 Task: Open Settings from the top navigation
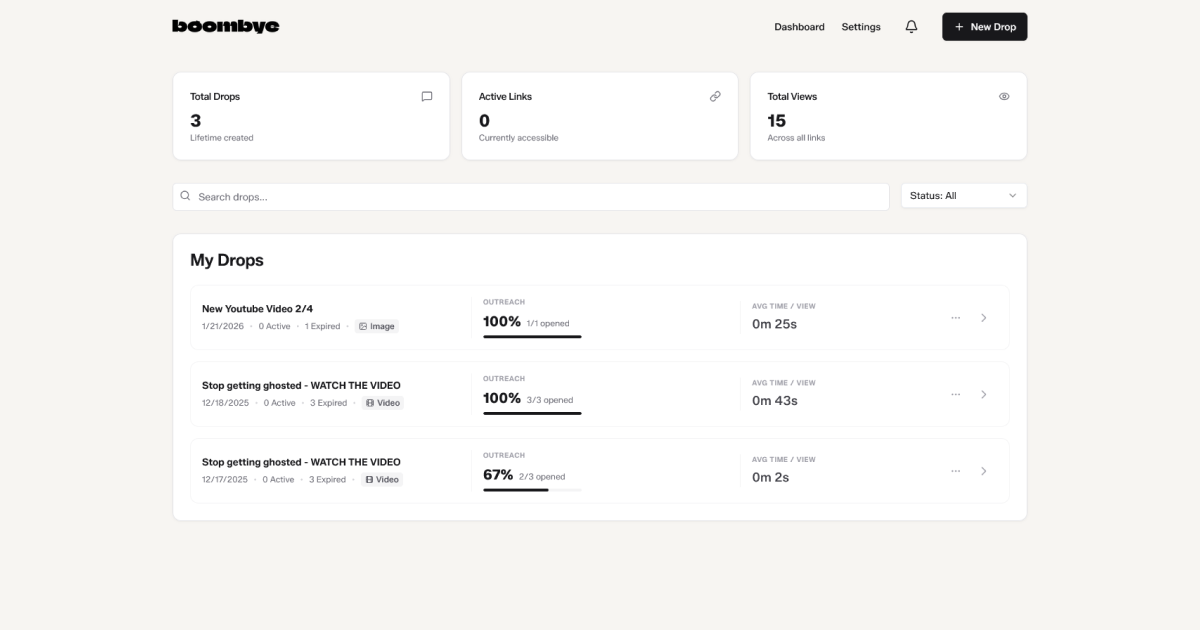[x=861, y=27]
